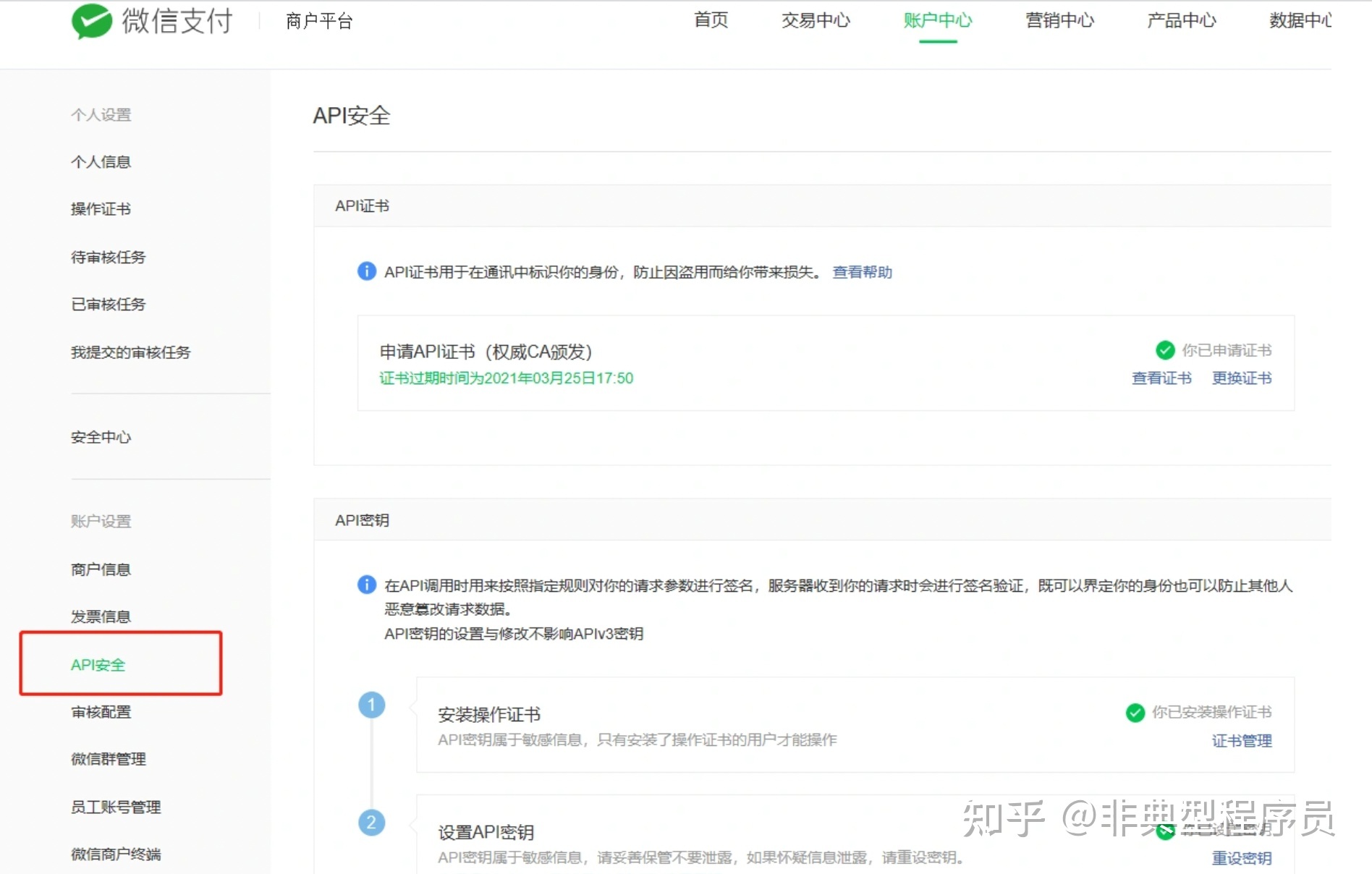Image resolution: width=1372 pixels, height=874 pixels.
Task: Click the info icon in the API密钥 section
Action: click(x=366, y=585)
